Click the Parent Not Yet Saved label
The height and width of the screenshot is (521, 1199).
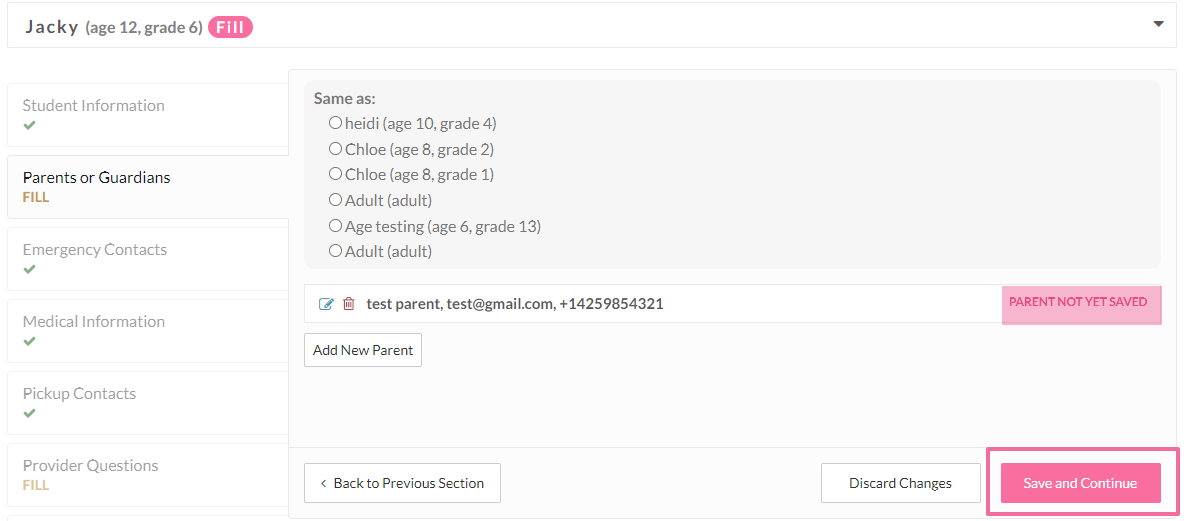[1080, 303]
